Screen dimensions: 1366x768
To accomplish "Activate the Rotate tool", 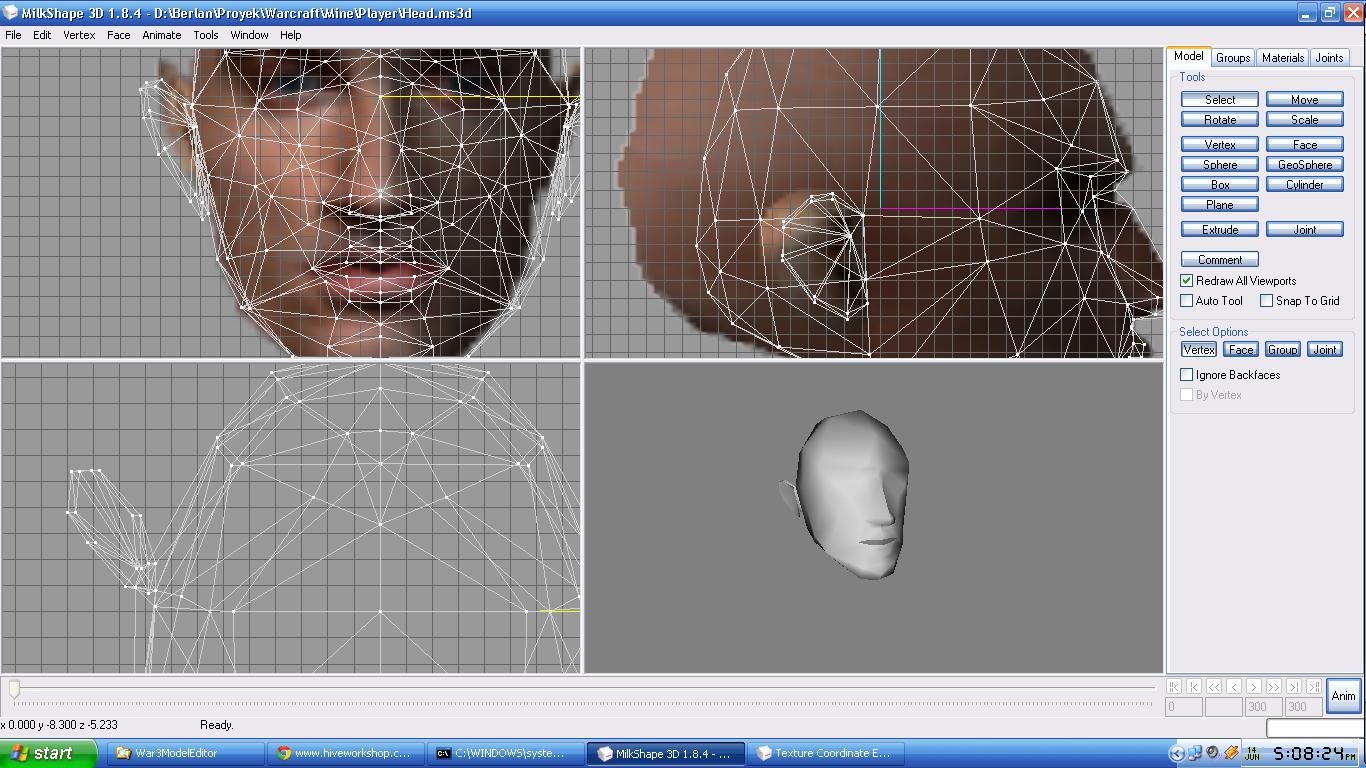I will point(1220,119).
